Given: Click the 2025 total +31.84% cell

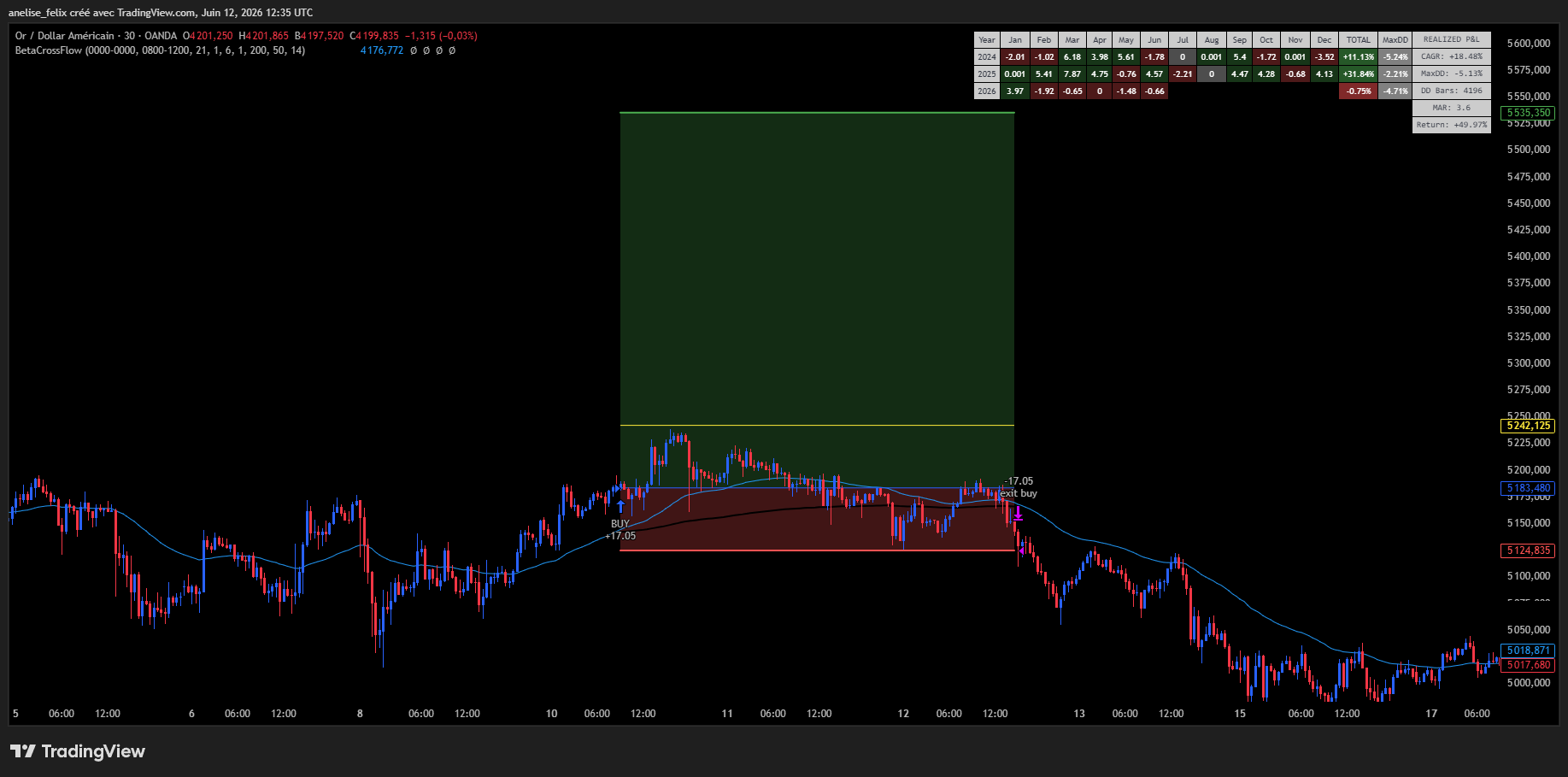Looking at the screenshot, I should tap(1359, 74).
